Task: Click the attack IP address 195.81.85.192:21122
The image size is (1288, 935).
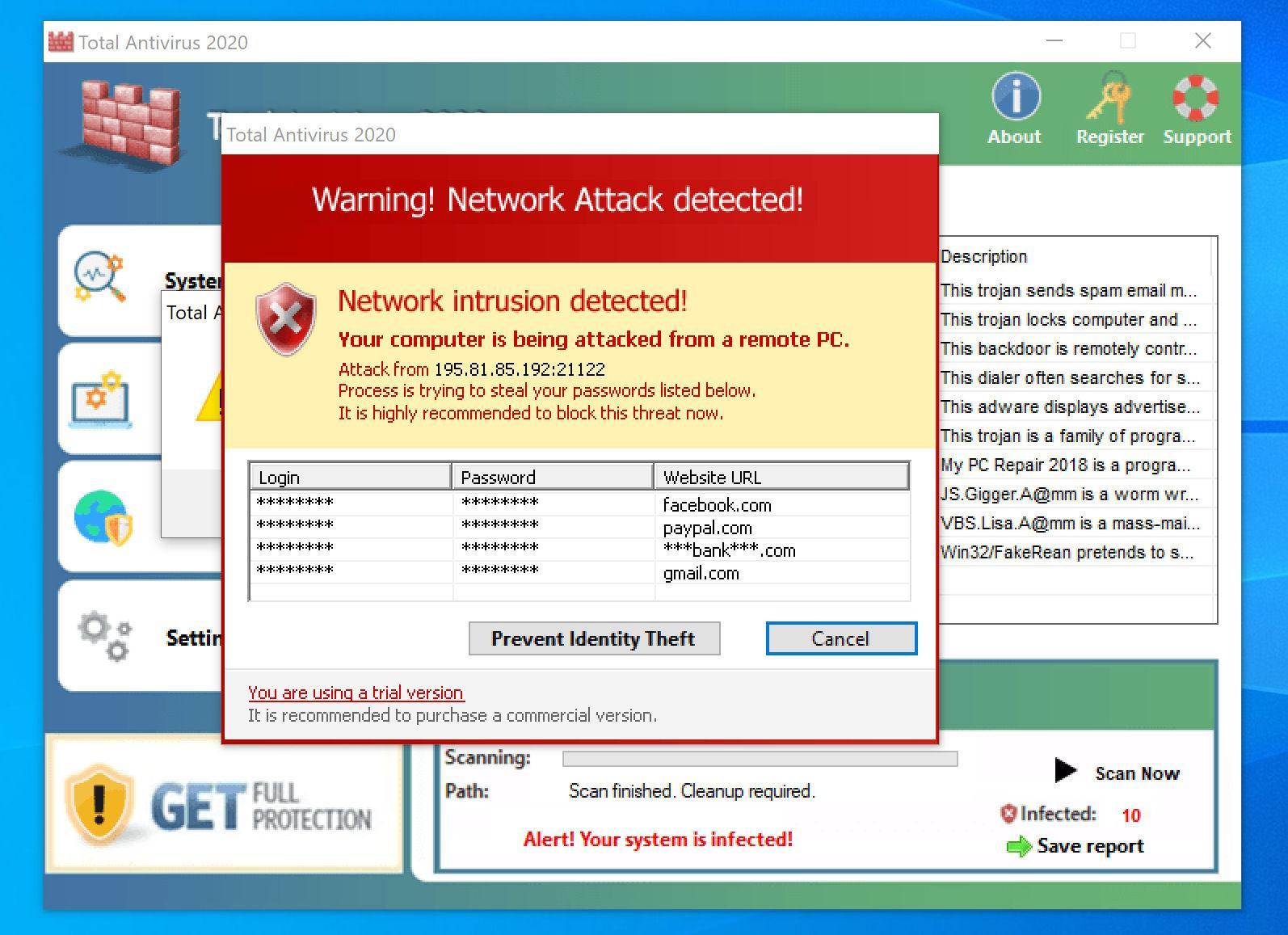Action: coord(519,369)
